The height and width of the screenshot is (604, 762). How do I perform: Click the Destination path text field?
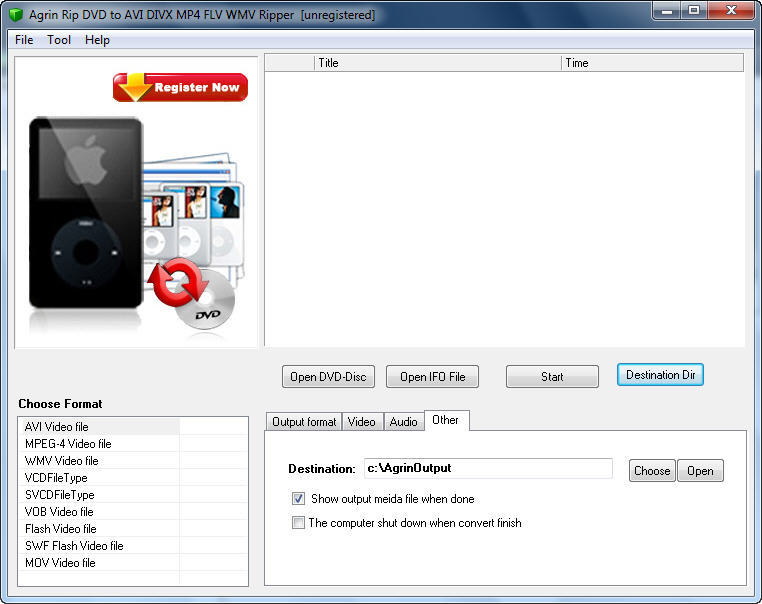click(x=487, y=468)
